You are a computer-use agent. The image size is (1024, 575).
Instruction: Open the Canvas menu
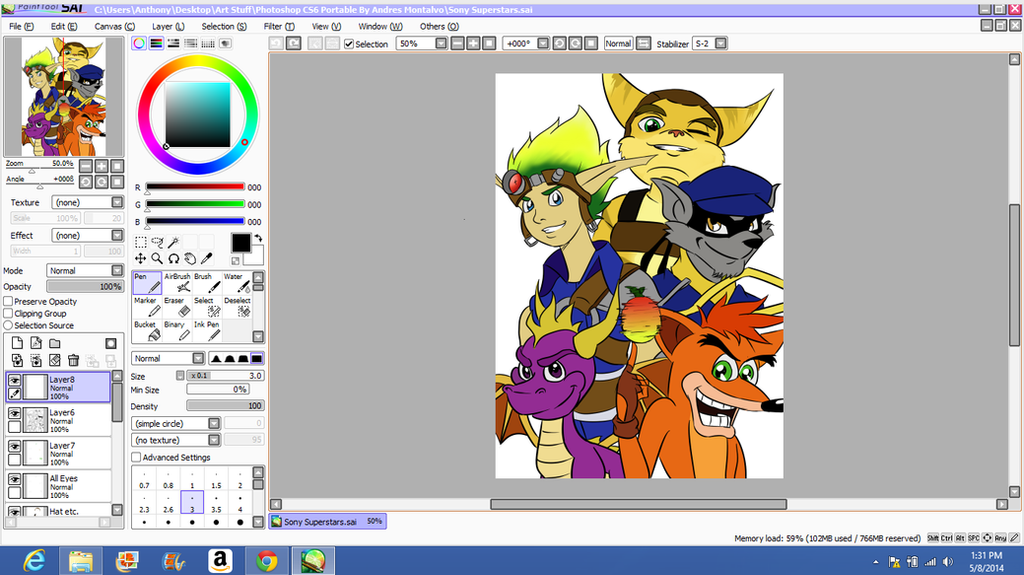114,26
